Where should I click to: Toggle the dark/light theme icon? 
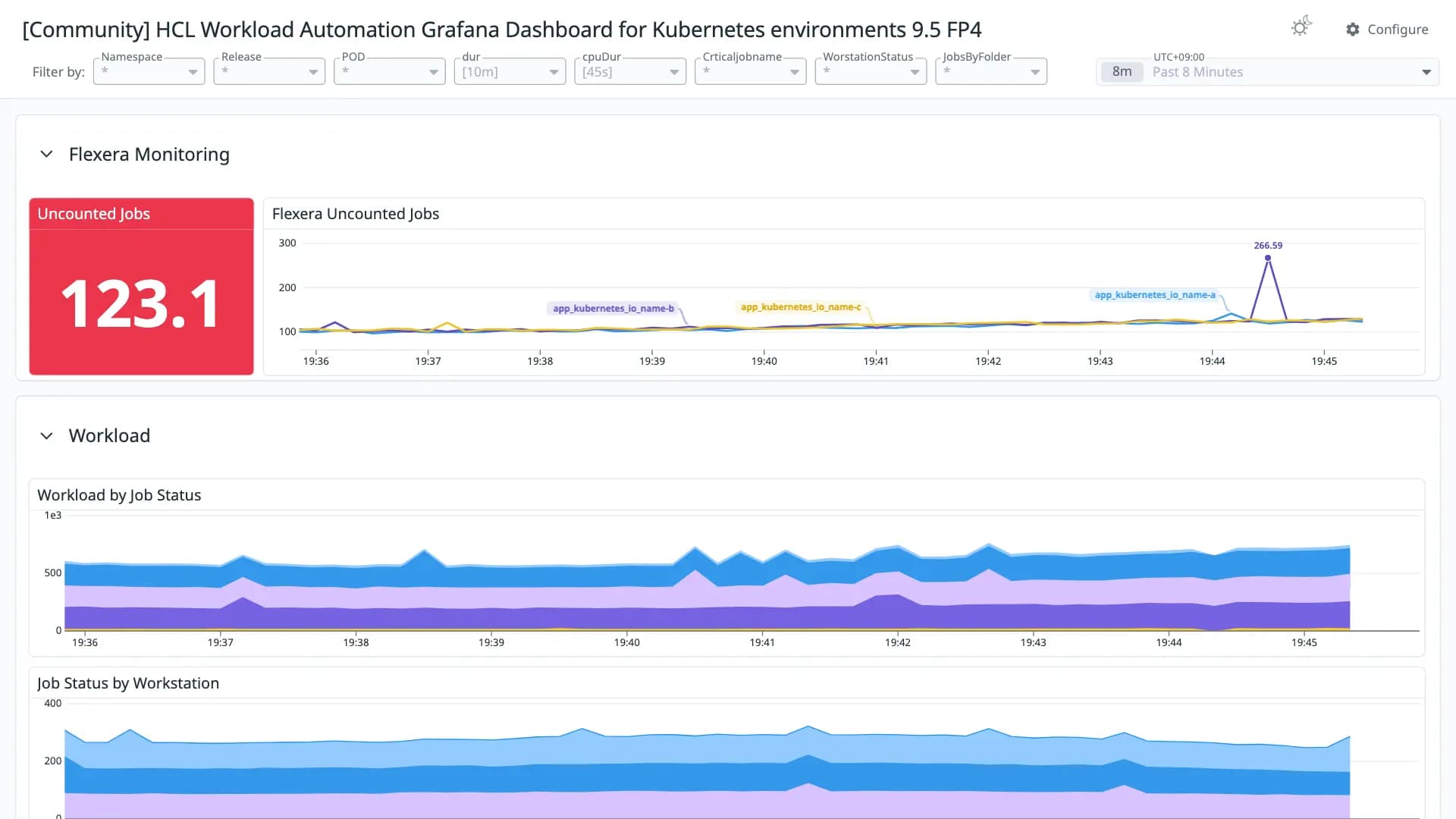1301,27
